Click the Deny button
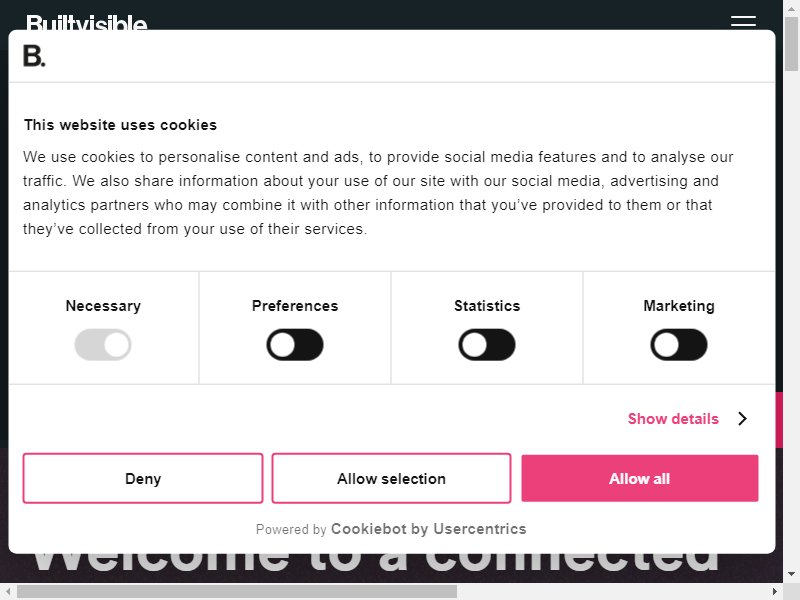Image resolution: width=800 pixels, height=600 pixels. pyautogui.click(x=143, y=478)
